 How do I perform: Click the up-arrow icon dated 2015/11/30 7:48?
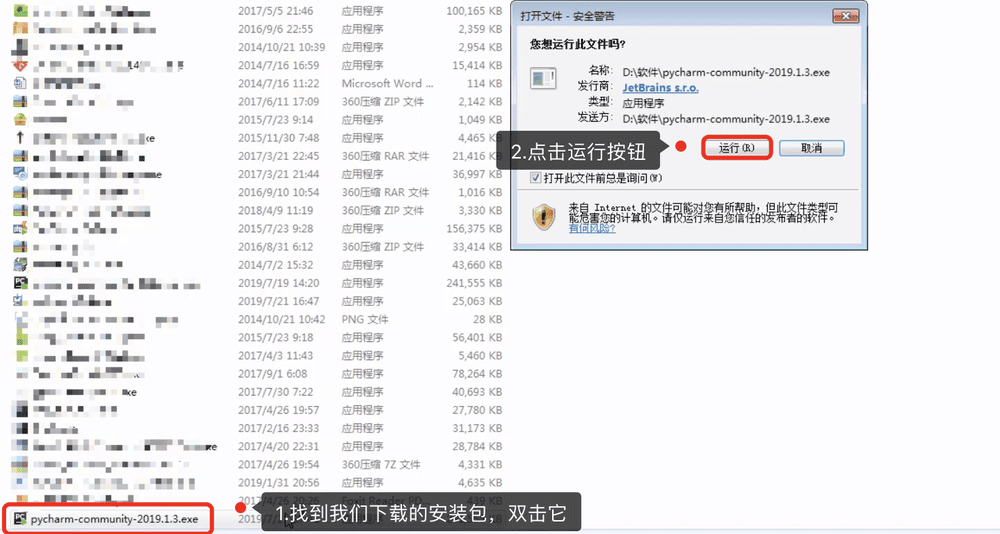(x=20, y=137)
